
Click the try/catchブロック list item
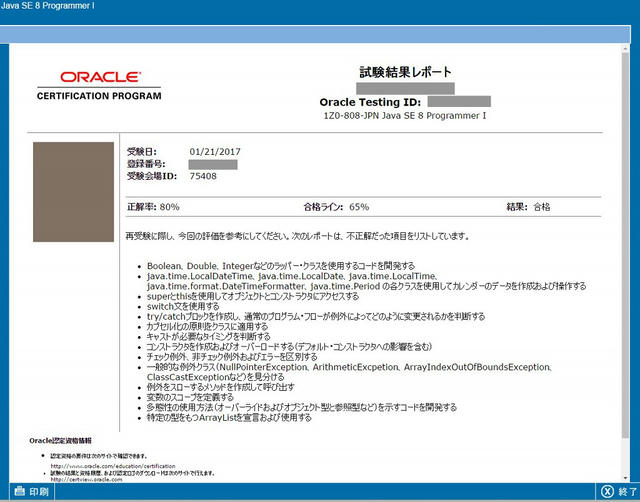(x=316, y=316)
